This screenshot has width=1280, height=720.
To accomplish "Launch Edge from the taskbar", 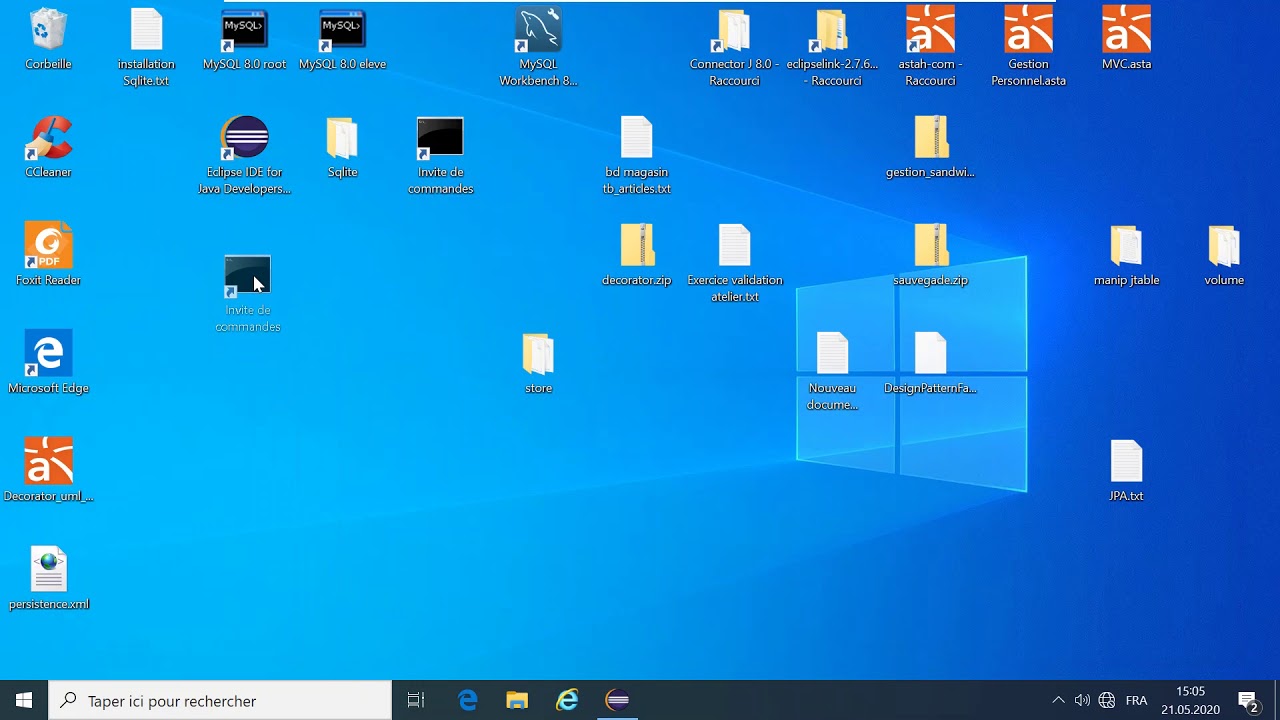I will (x=467, y=701).
